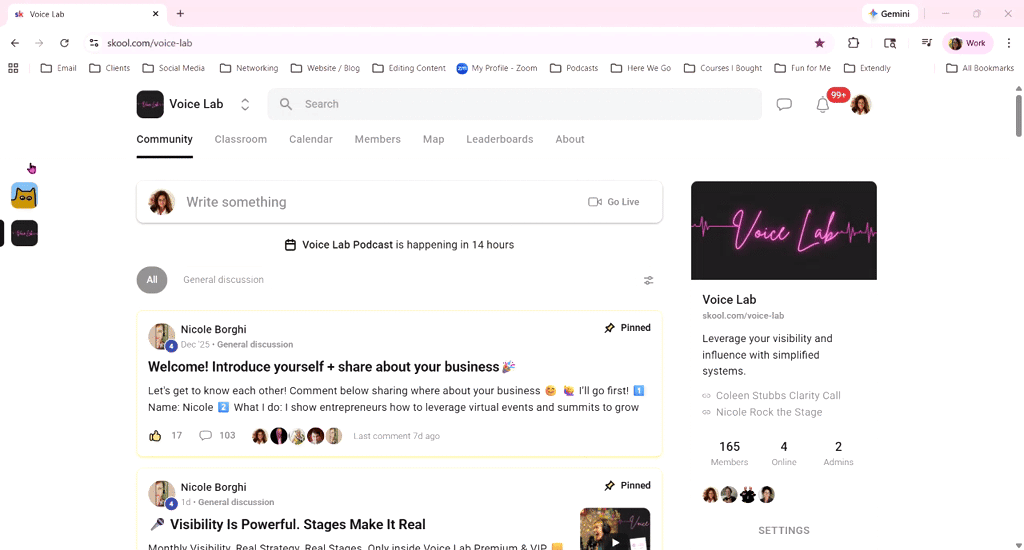
Task: Open the browser extensions puzzle icon
Action: [x=854, y=43]
